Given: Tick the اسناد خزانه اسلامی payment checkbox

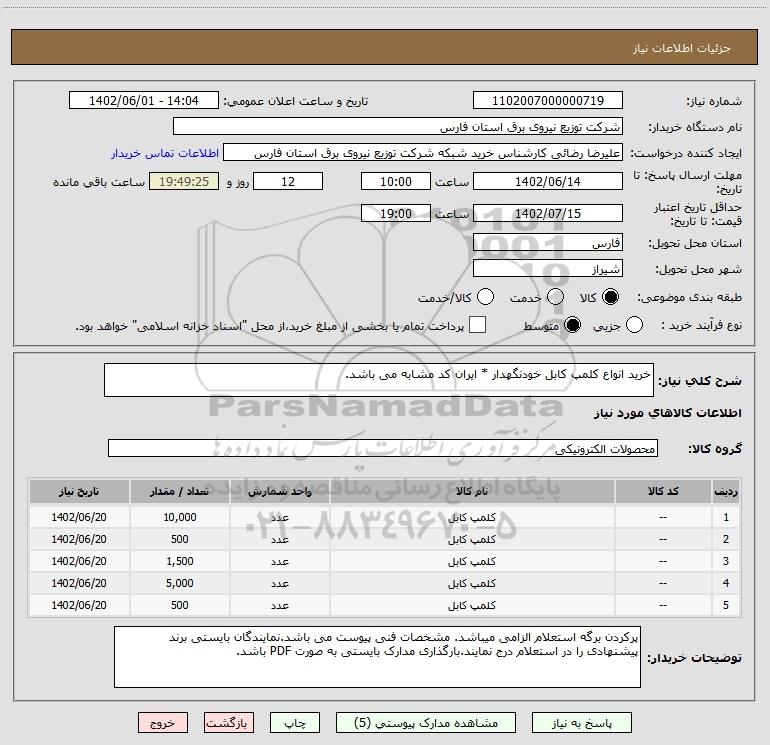Looking at the screenshot, I should point(477,325).
